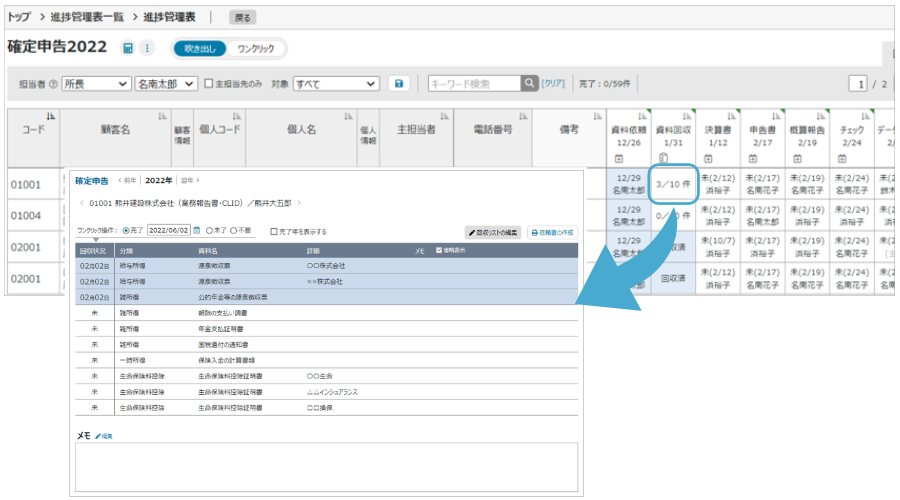
Task: Open the 名南太郎 staff dropdown
Action: (167, 84)
